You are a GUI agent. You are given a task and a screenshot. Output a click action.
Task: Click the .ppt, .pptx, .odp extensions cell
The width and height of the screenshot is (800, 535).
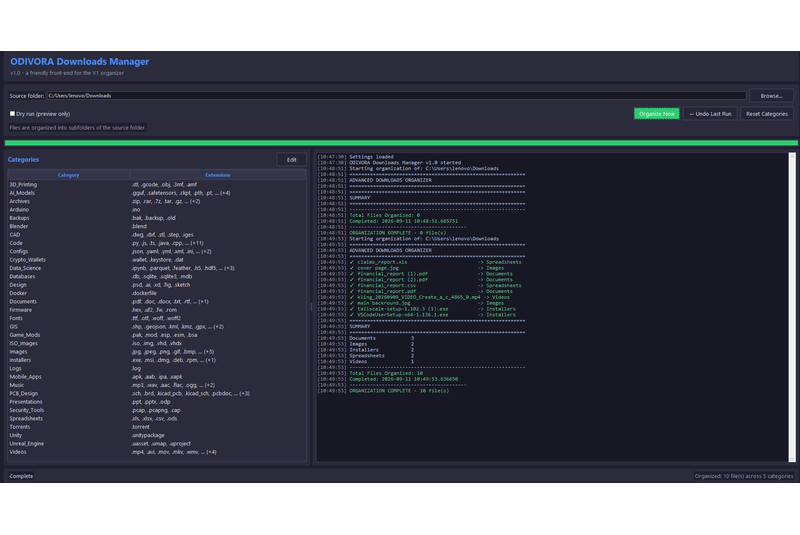tap(218, 402)
